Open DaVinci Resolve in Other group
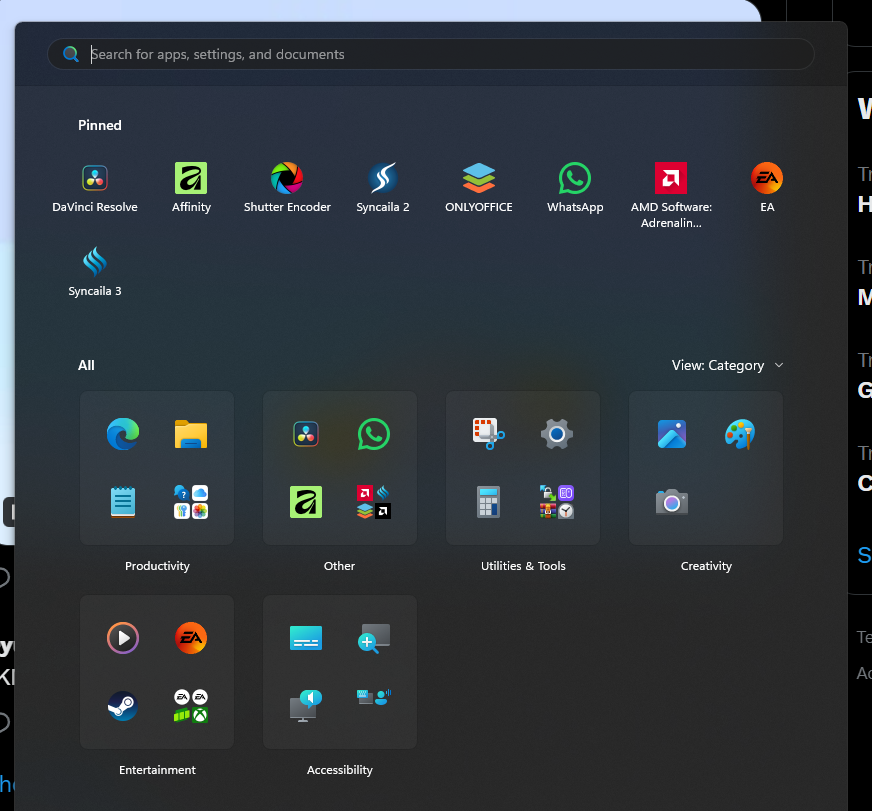Screen dimensions: 872x811 tap(306, 434)
